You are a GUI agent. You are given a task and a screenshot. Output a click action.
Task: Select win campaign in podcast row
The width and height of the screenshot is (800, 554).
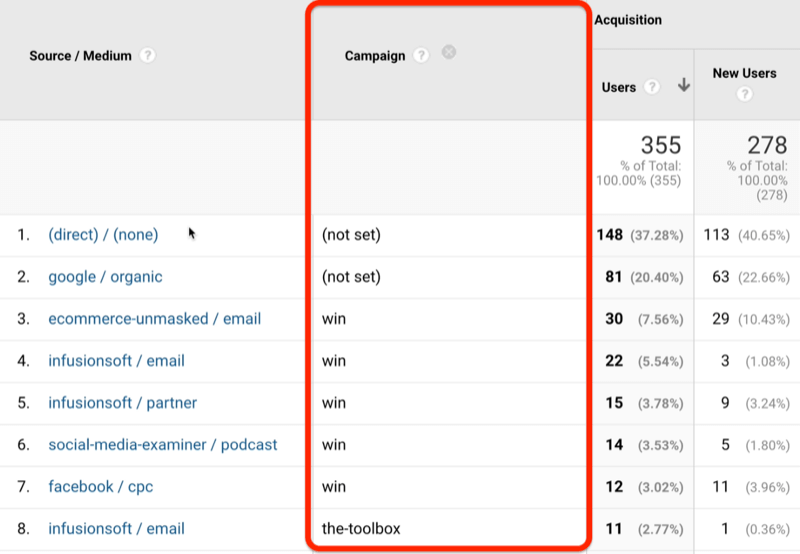click(334, 445)
